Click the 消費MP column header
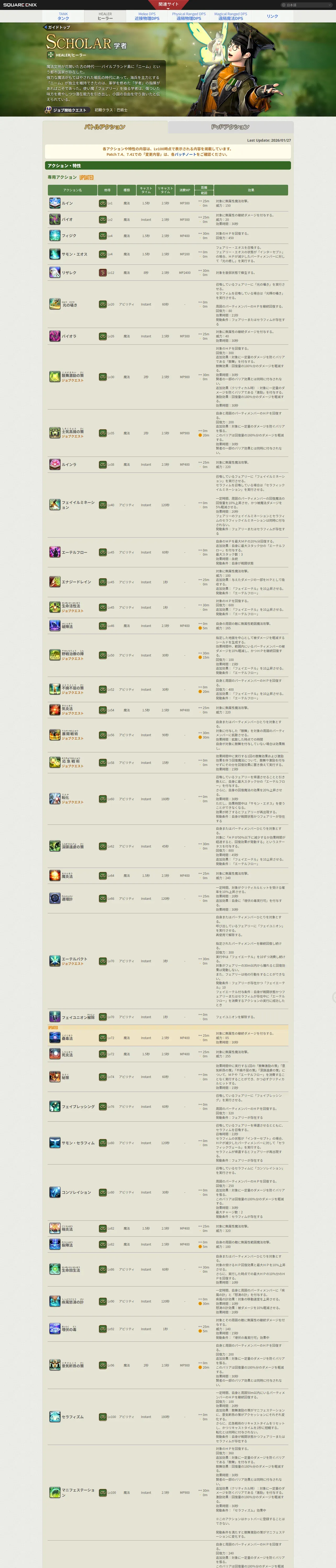The width and height of the screenshot is (336, 1568). [185, 190]
